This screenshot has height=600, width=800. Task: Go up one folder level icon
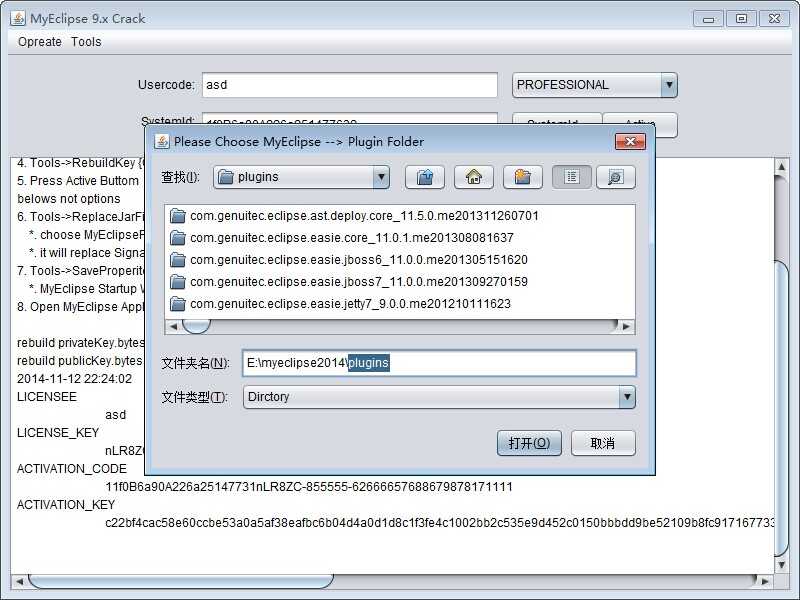tap(424, 177)
